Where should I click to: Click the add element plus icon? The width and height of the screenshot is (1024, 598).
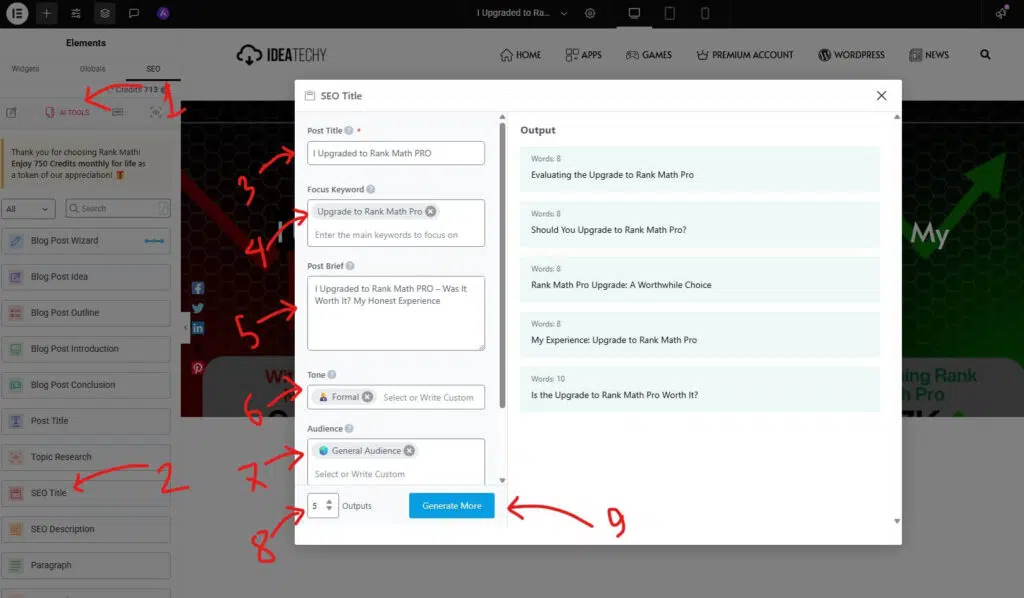pyautogui.click(x=46, y=13)
